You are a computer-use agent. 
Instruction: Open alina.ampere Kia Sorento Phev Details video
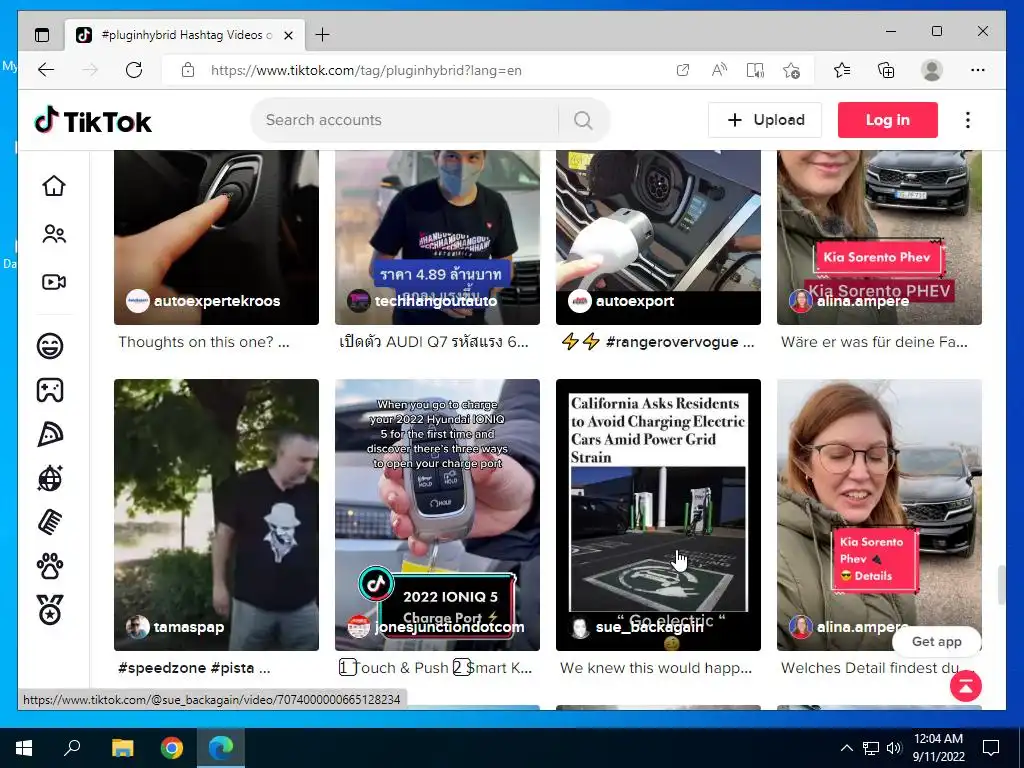(x=879, y=515)
